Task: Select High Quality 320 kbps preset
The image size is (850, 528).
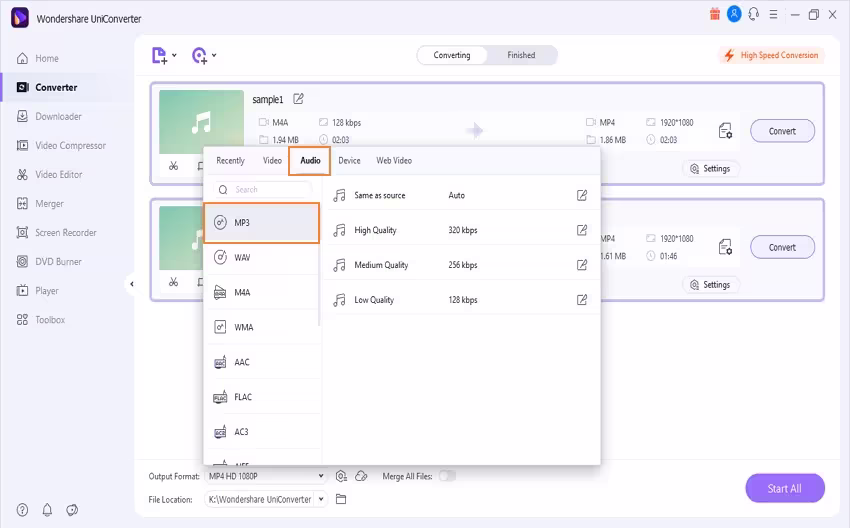Action: point(462,230)
